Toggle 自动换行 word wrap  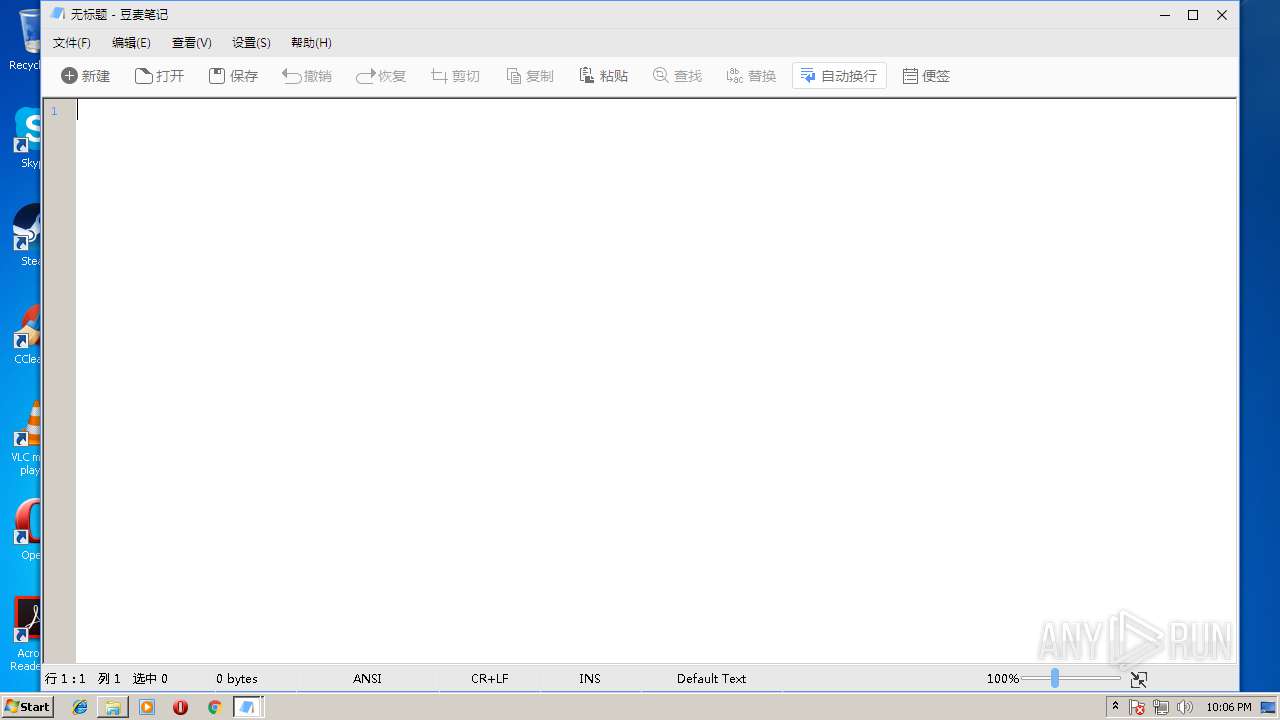839,76
